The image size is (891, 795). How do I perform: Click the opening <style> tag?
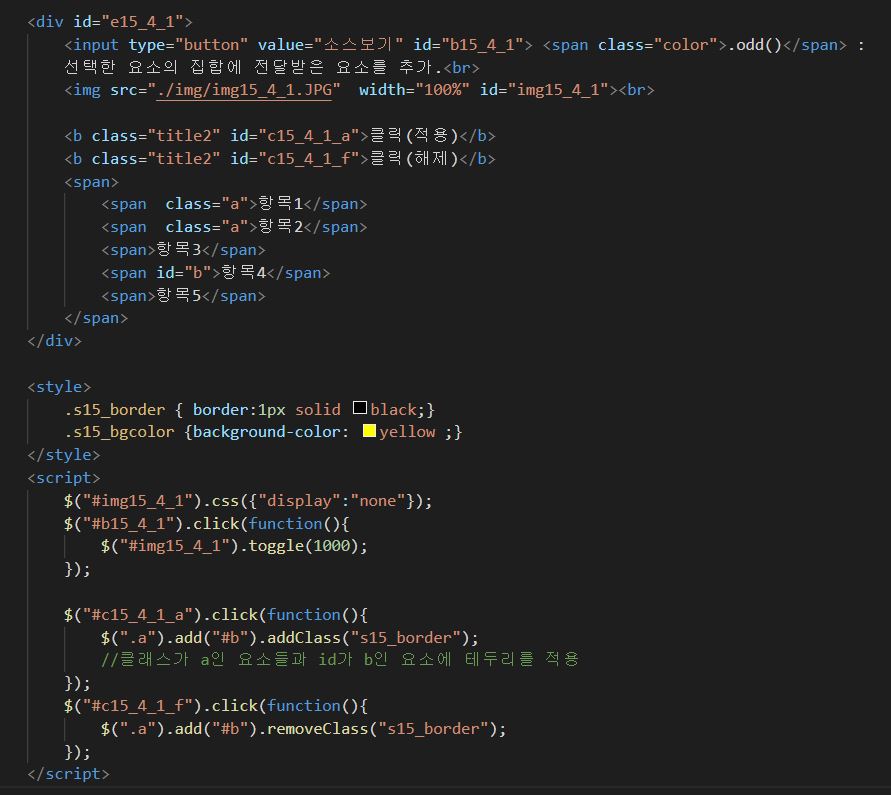click(x=59, y=386)
